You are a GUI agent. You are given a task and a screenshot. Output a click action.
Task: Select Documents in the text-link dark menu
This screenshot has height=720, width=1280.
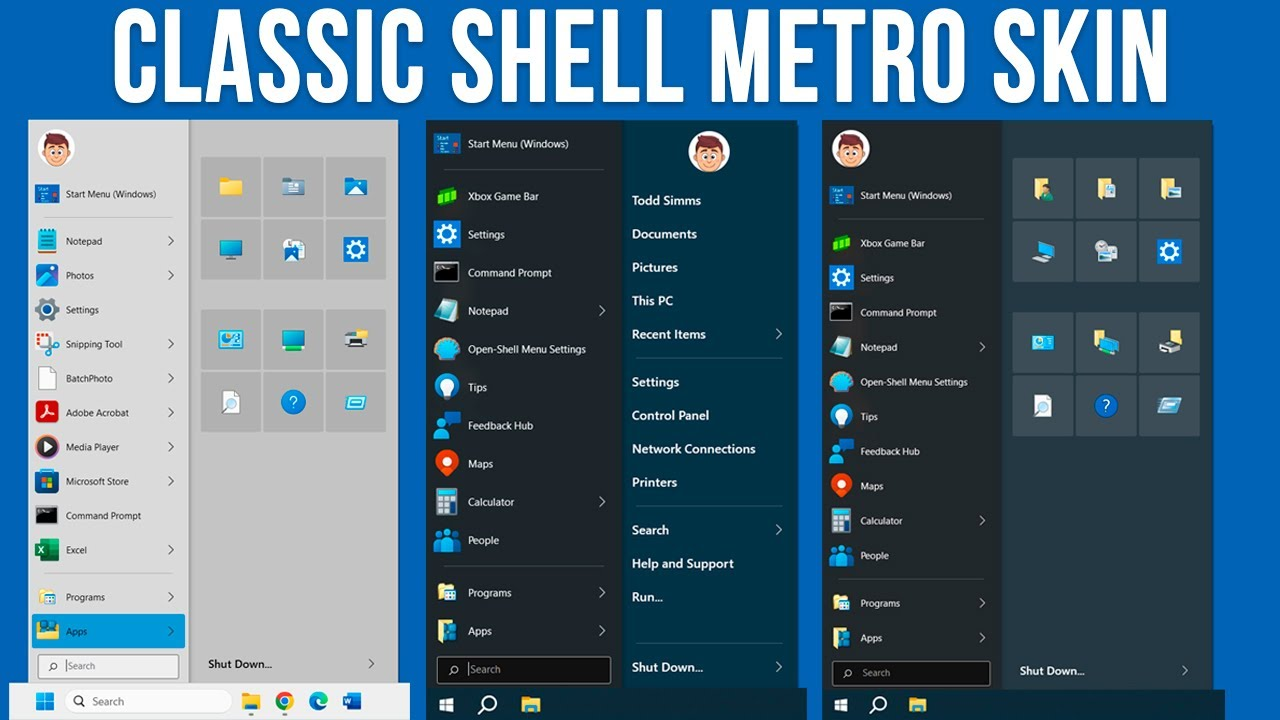tap(664, 234)
